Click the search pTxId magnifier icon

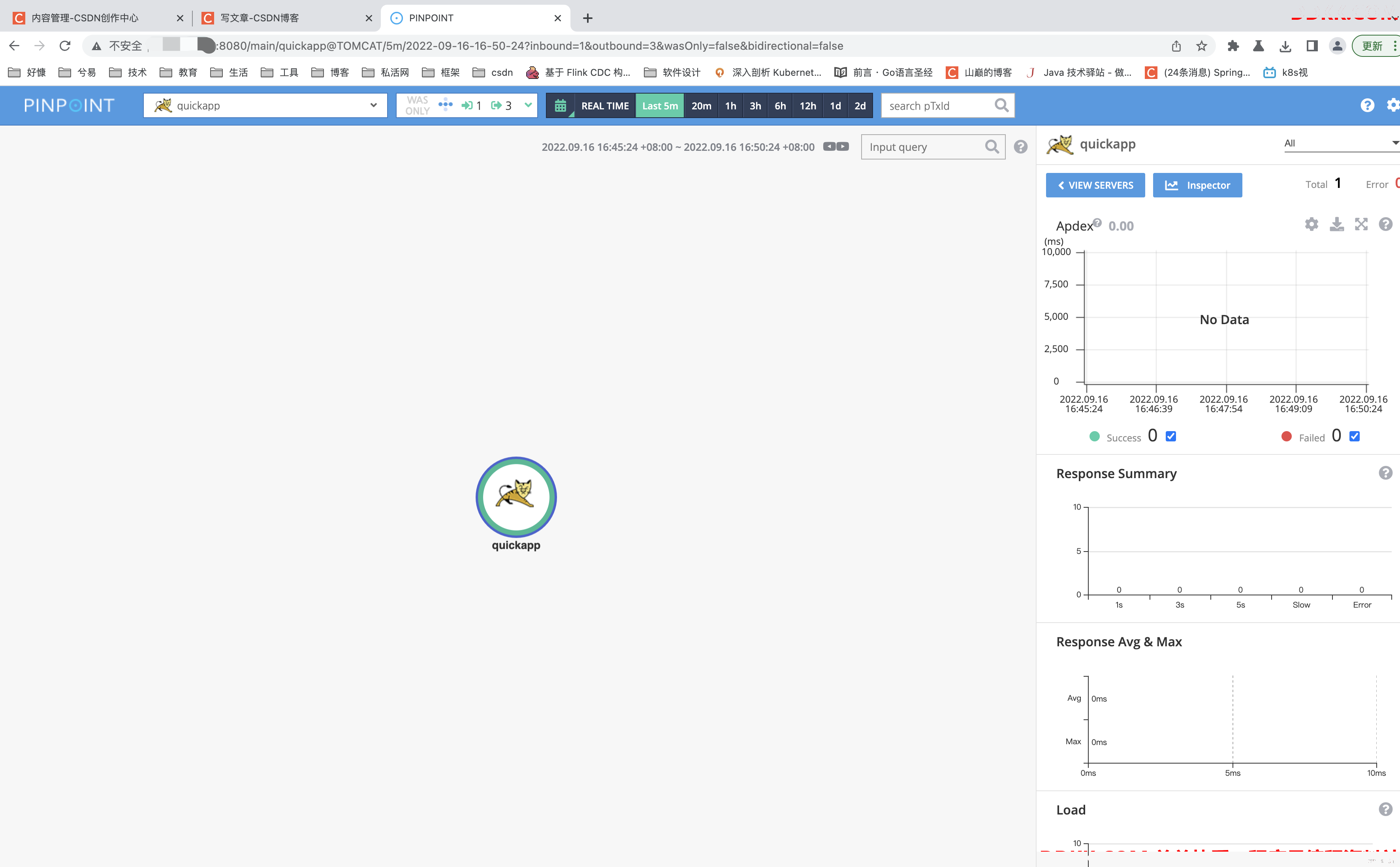pyautogui.click(x=1001, y=105)
